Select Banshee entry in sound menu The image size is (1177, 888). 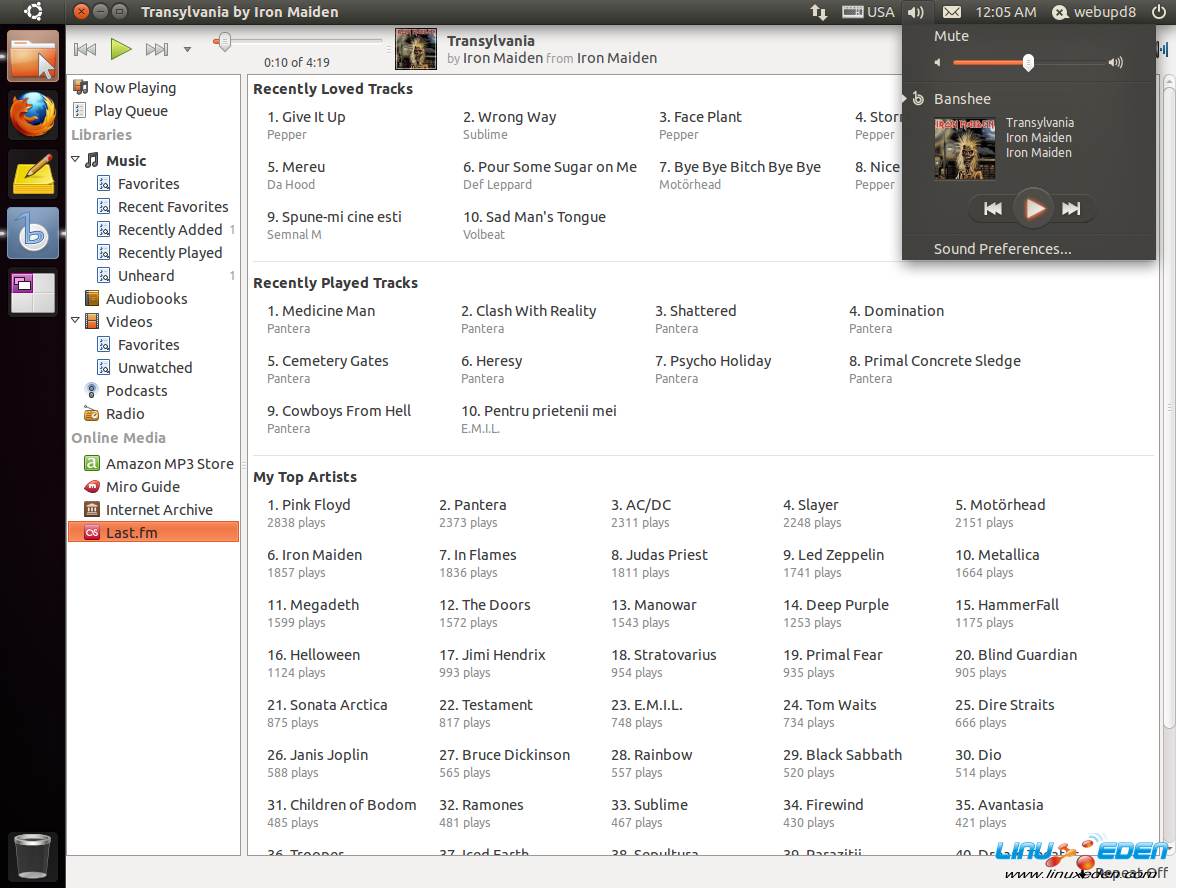[962, 99]
